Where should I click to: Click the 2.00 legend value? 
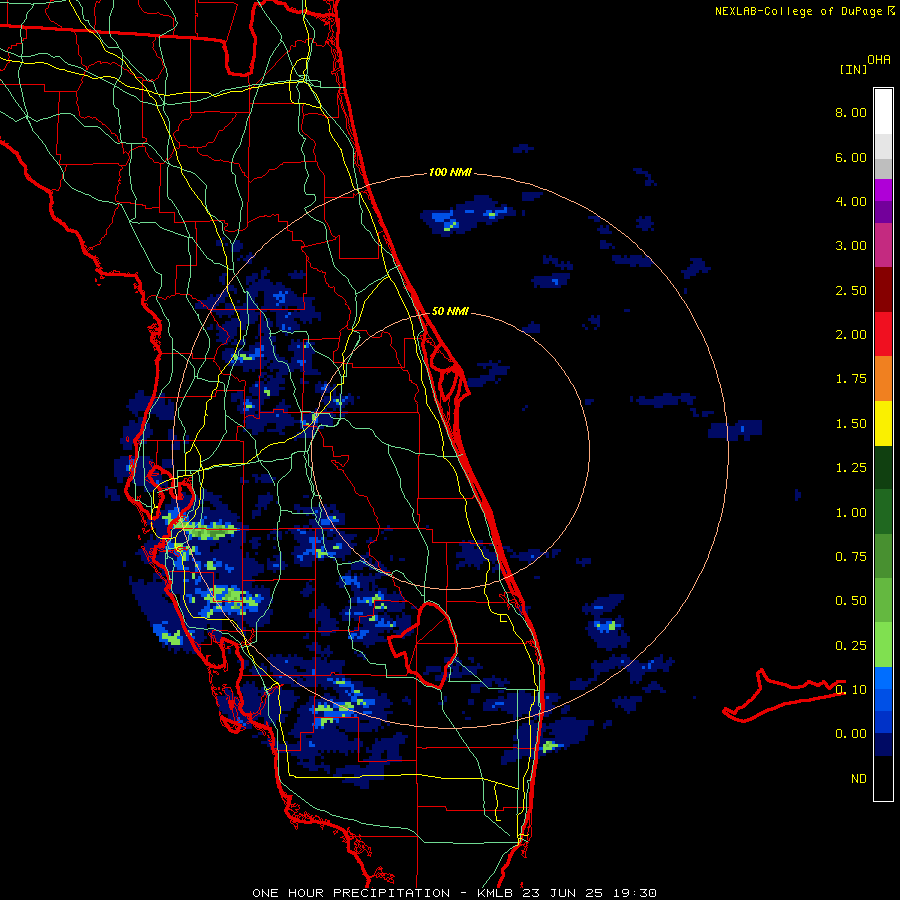tap(851, 335)
